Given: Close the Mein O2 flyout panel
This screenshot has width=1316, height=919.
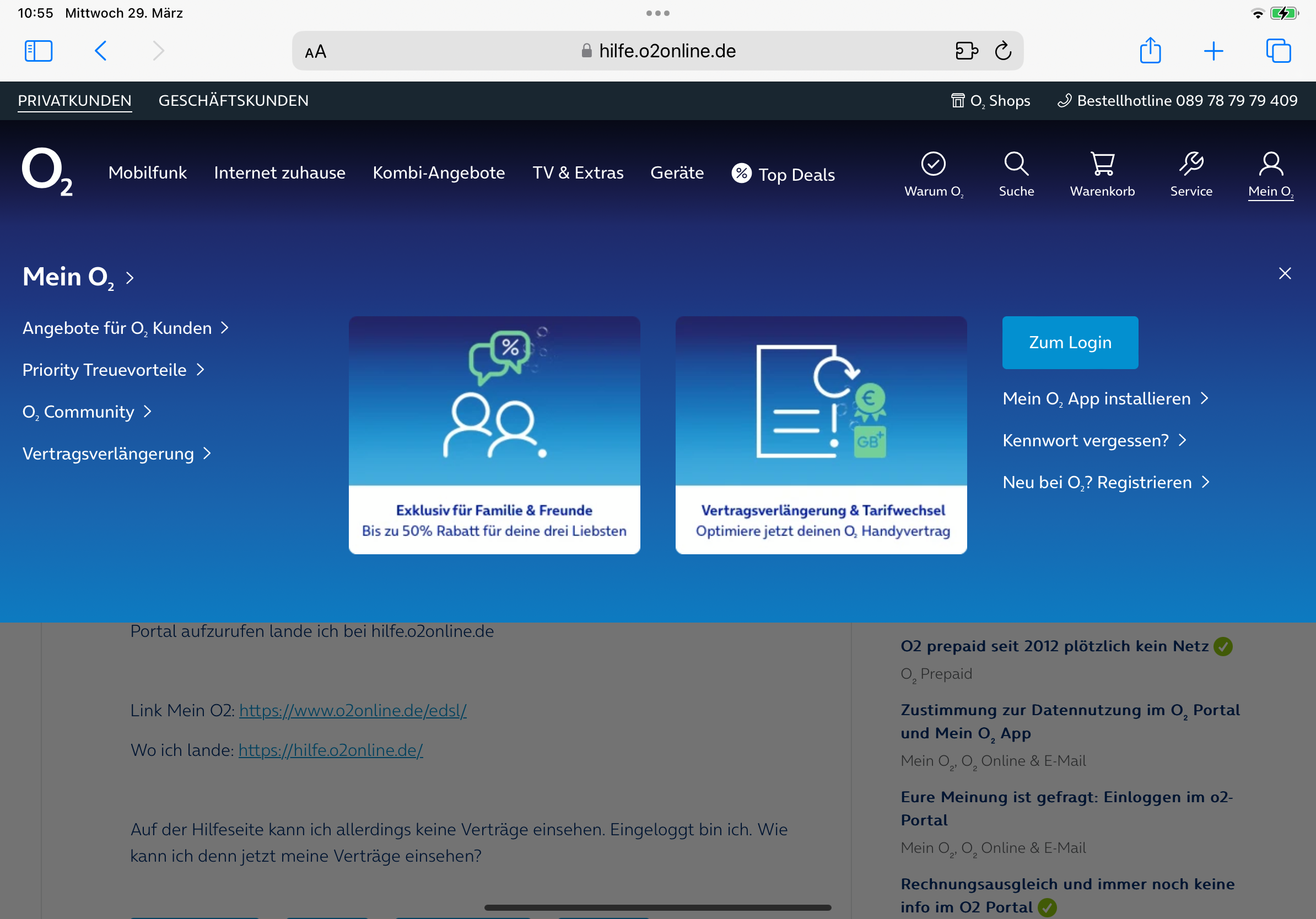Looking at the screenshot, I should (x=1285, y=273).
